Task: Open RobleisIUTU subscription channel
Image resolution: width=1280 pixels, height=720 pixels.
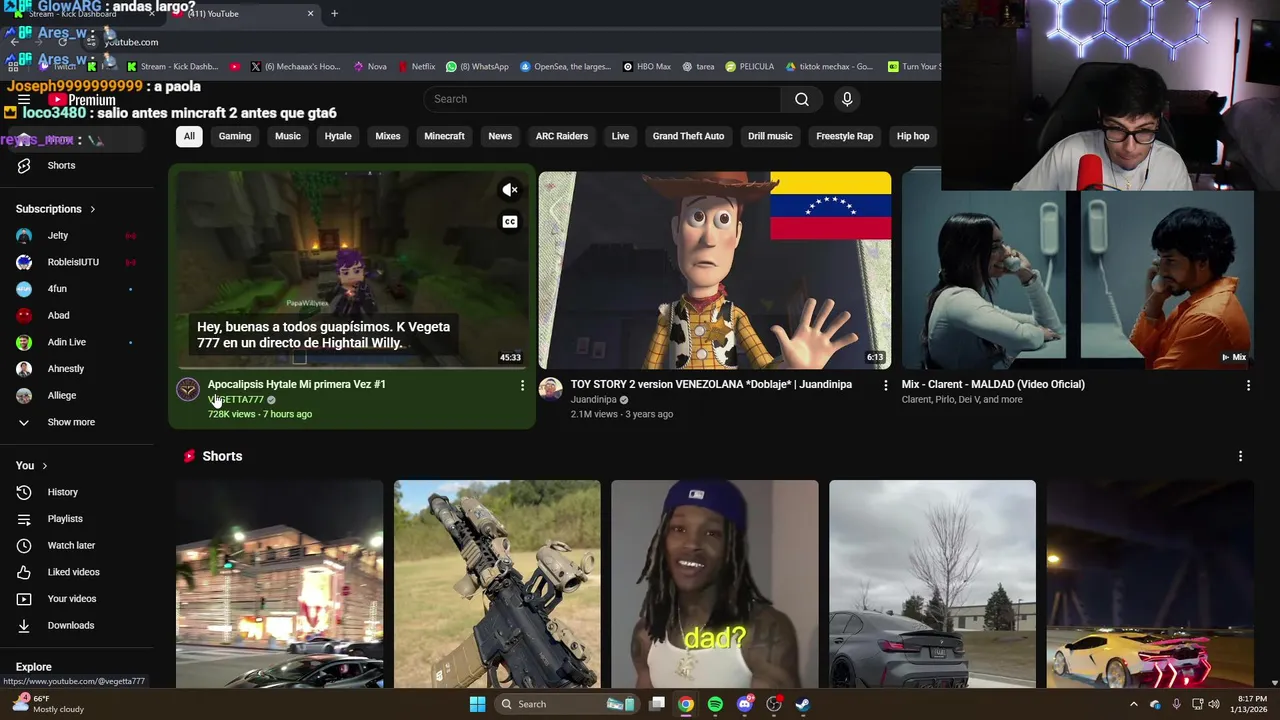Action: pyautogui.click(x=73, y=262)
